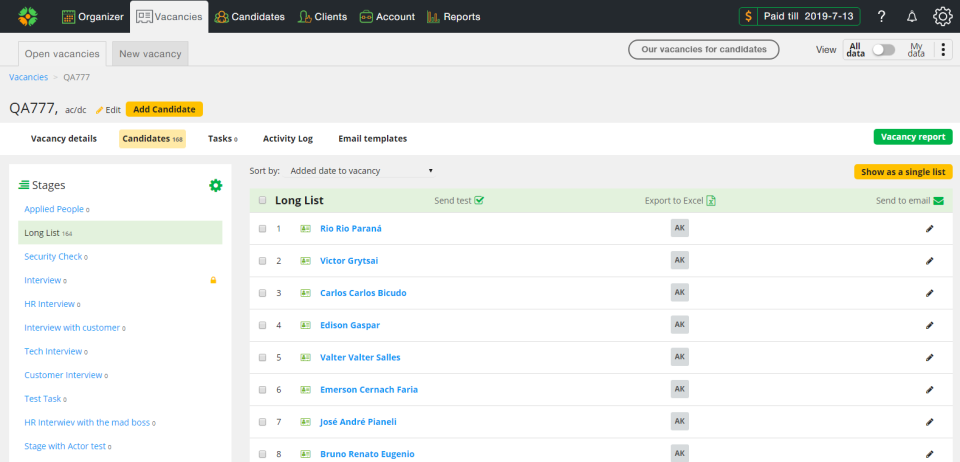Open the Clients menu
The height and width of the screenshot is (462, 960).
click(x=322, y=17)
